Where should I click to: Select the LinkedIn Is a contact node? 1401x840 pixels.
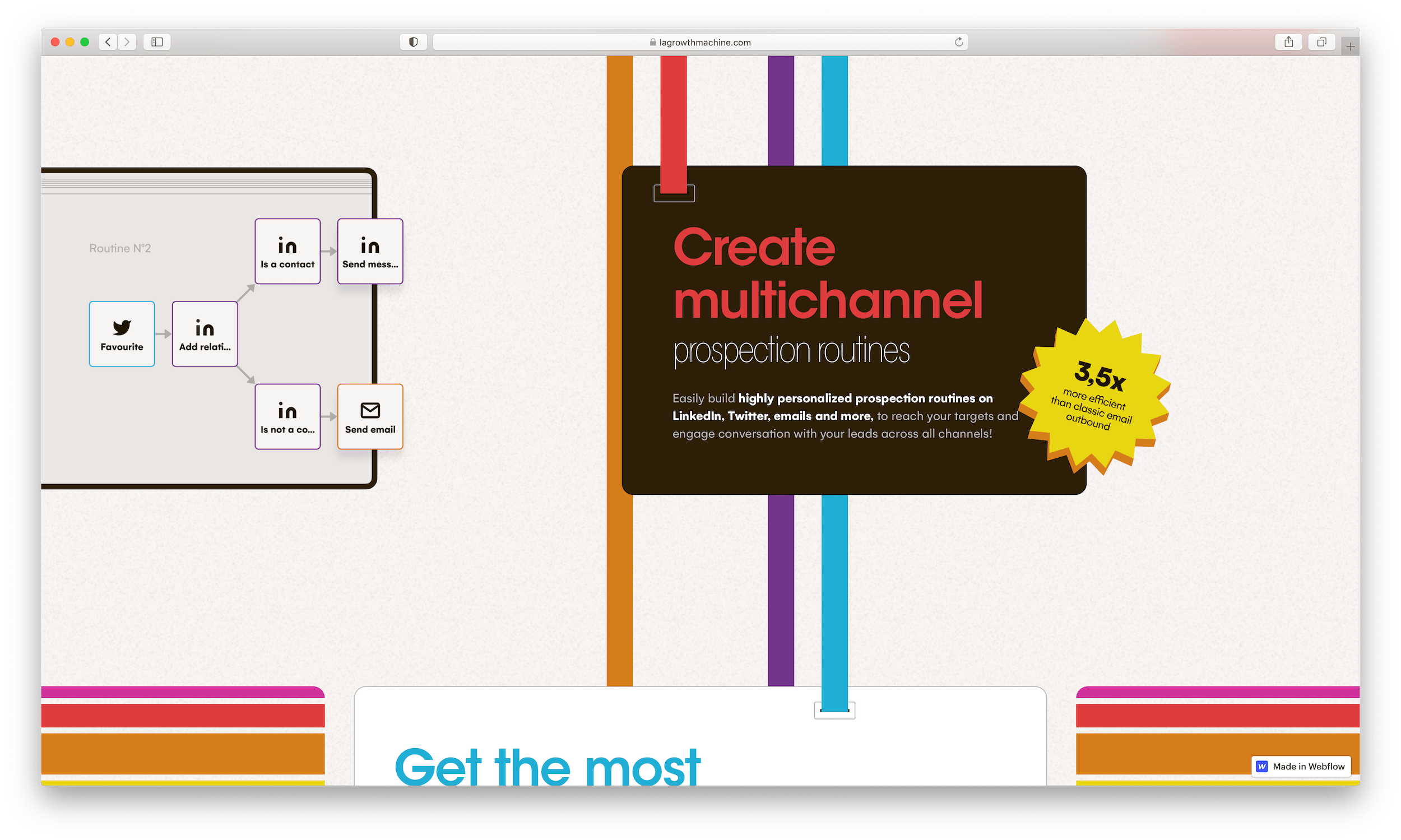pyautogui.click(x=287, y=251)
